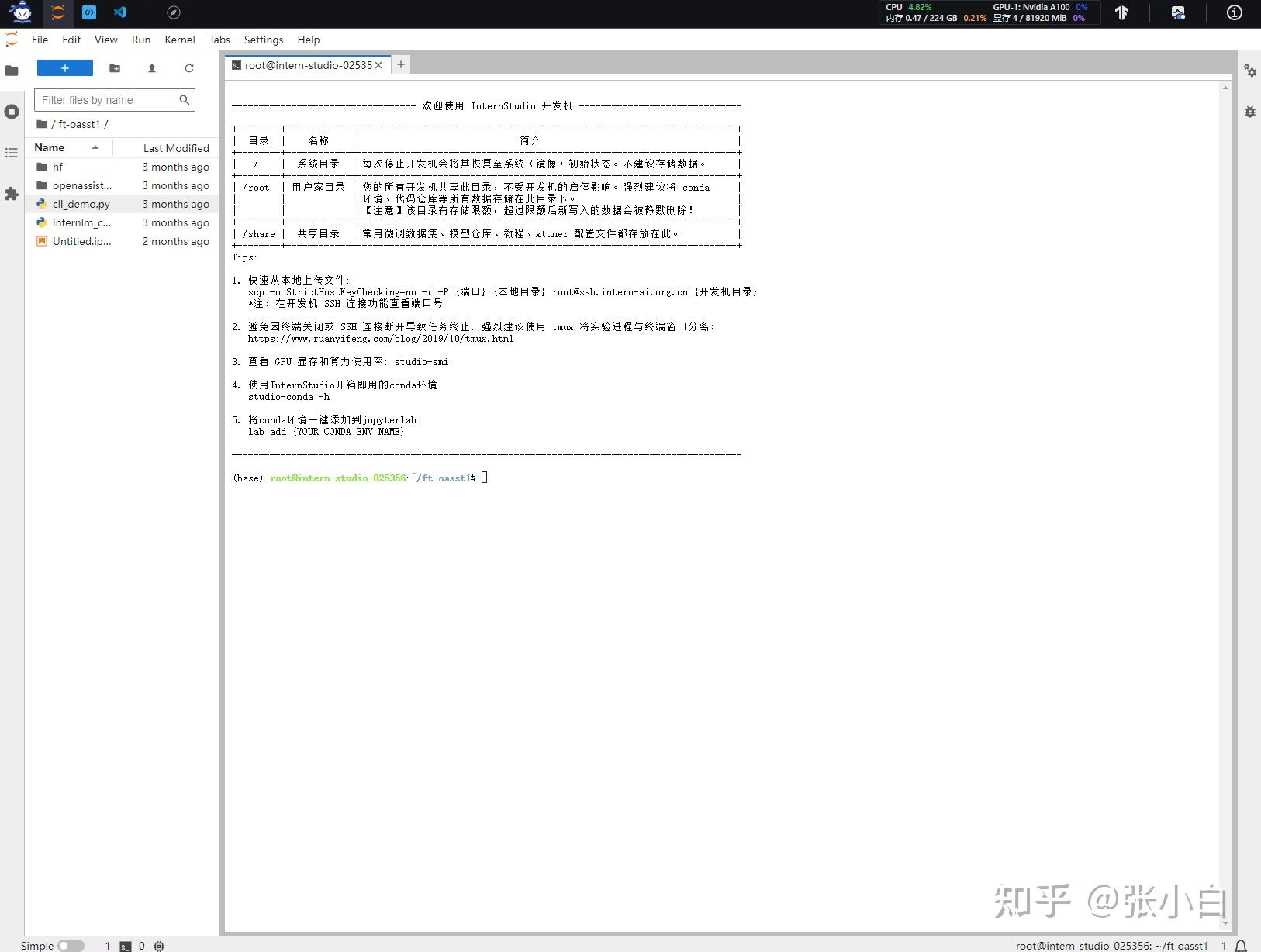The width and height of the screenshot is (1261, 952).
Task: Click the InternStudio mascot logo
Action: point(21,12)
